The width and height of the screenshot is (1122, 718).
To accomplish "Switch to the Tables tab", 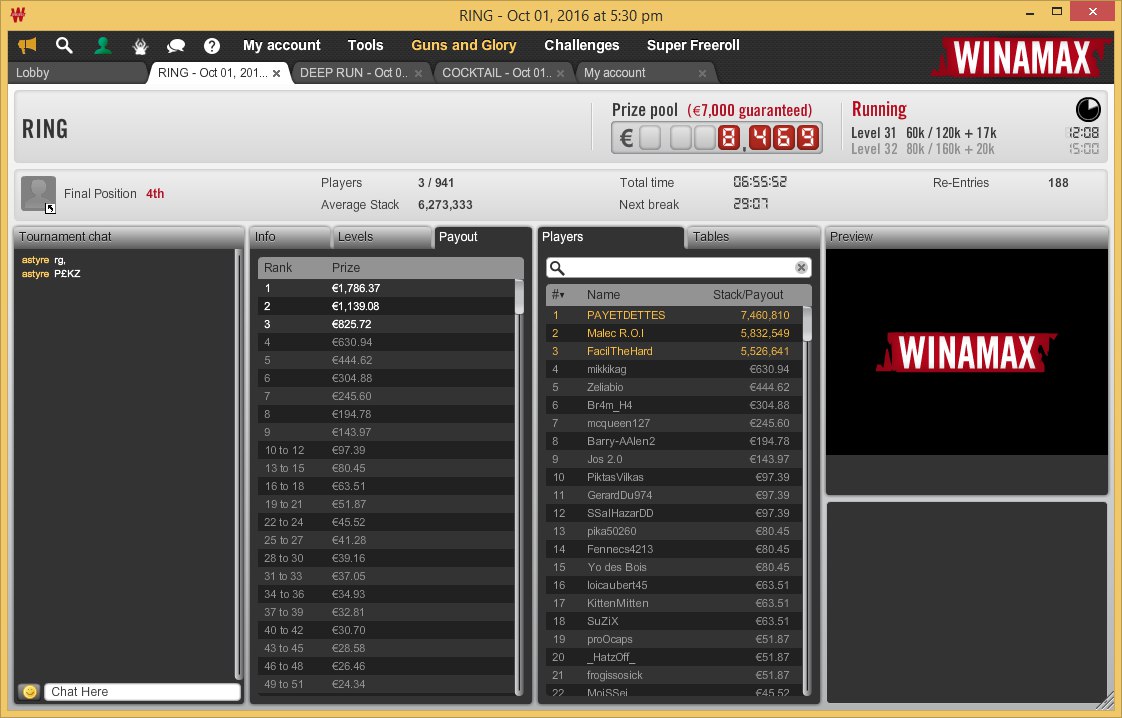I will [752, 237].
